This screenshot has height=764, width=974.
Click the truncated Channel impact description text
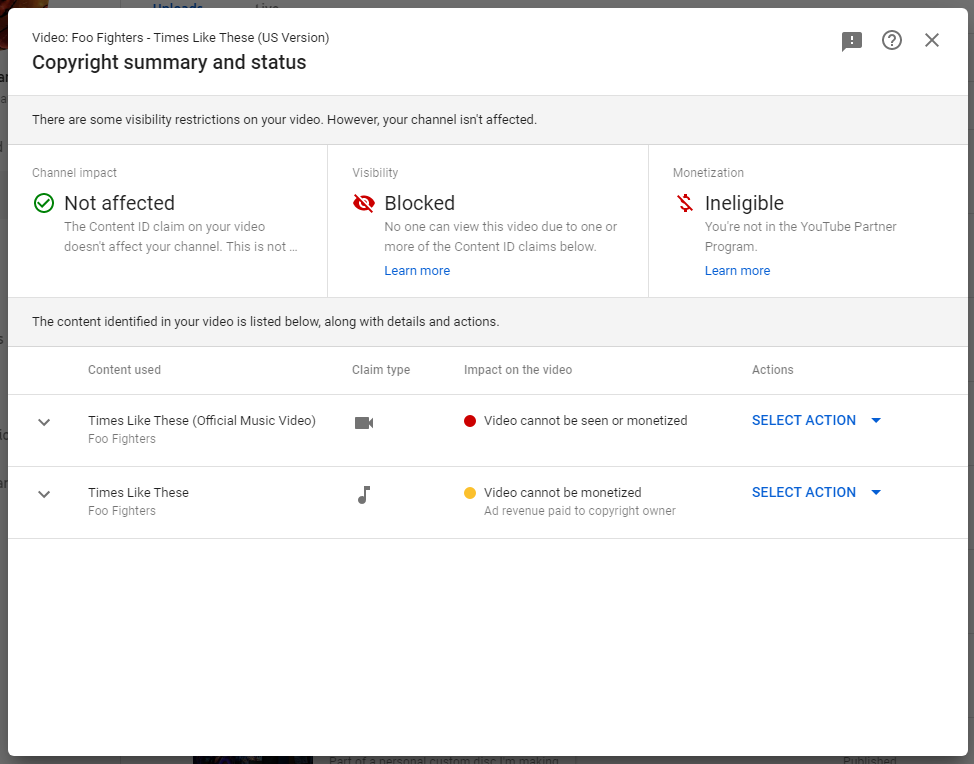pyautogui.click(x=180, y=237)
